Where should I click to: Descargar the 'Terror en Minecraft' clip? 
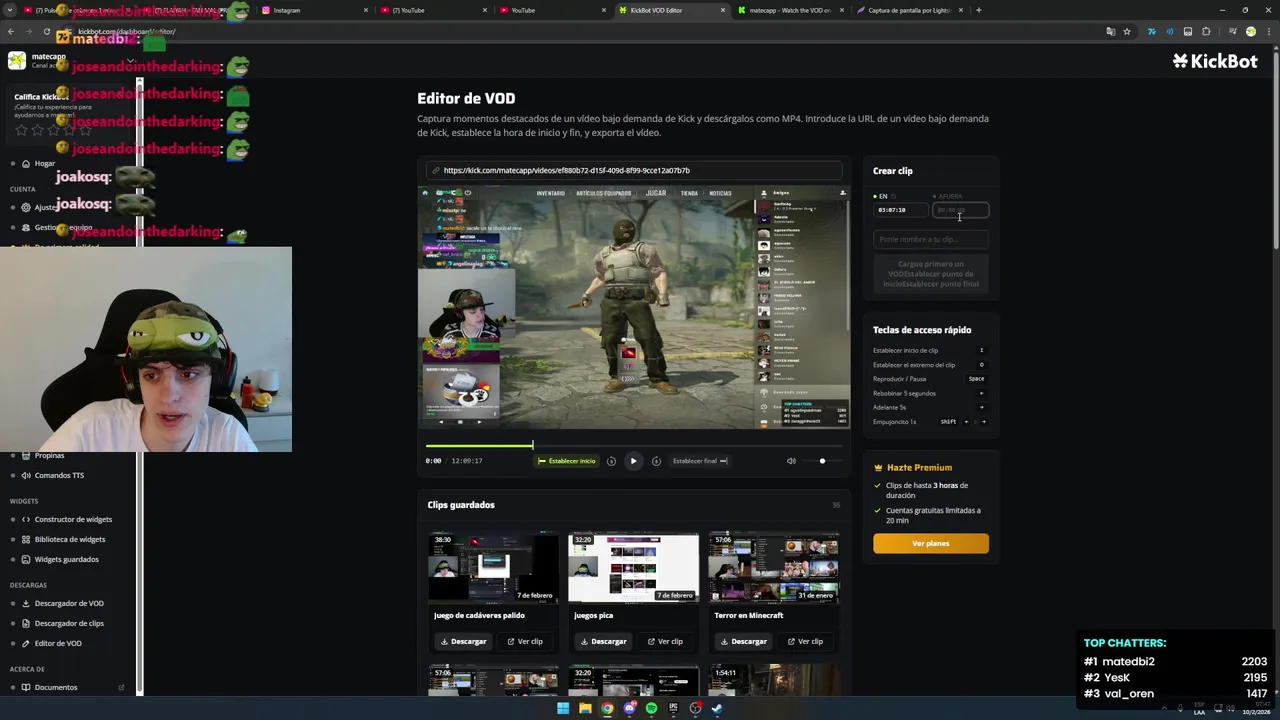click(x=743, y=641)
